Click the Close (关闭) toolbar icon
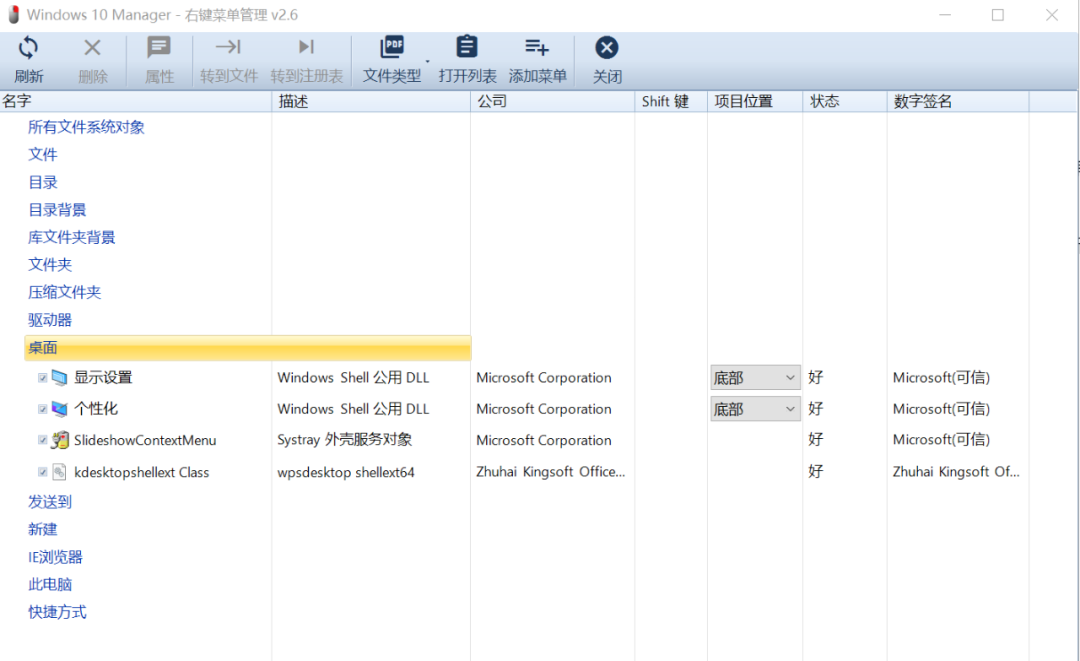The height and width of the screenshot is (661, 1080). [607, 48]
